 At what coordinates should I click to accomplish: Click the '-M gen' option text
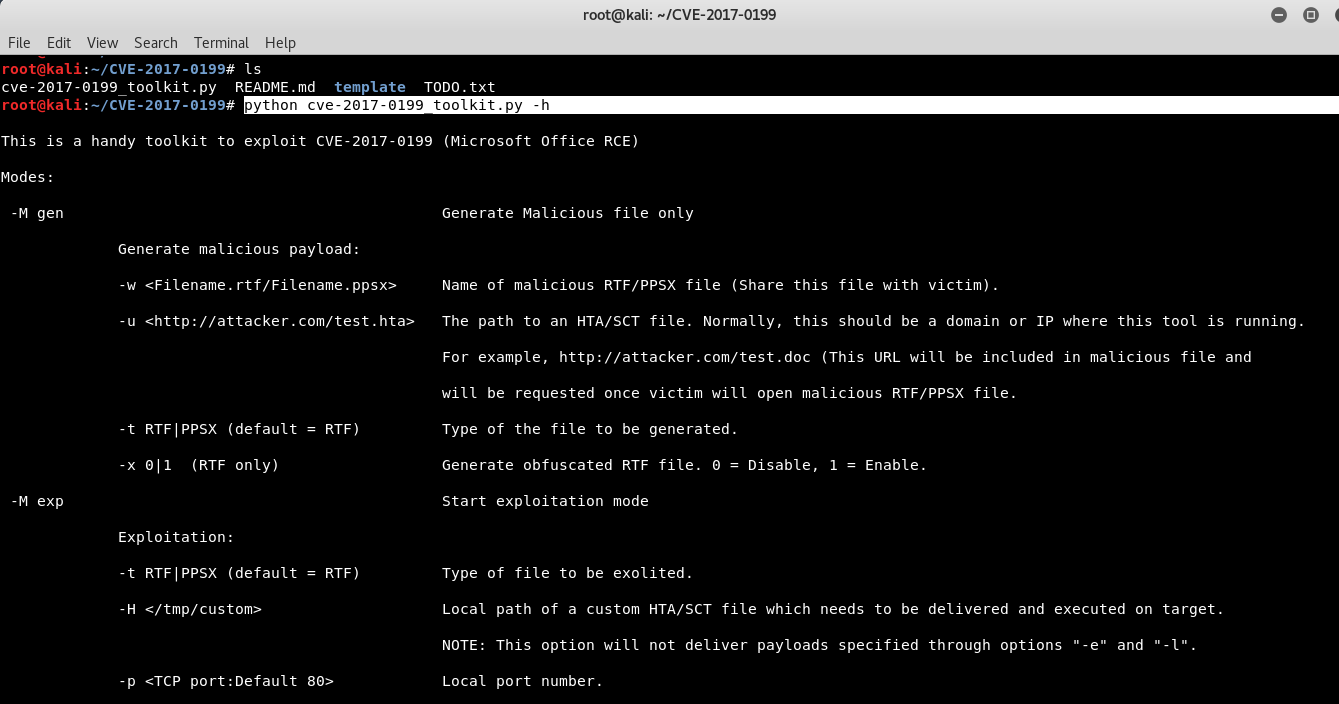[37, 213]
